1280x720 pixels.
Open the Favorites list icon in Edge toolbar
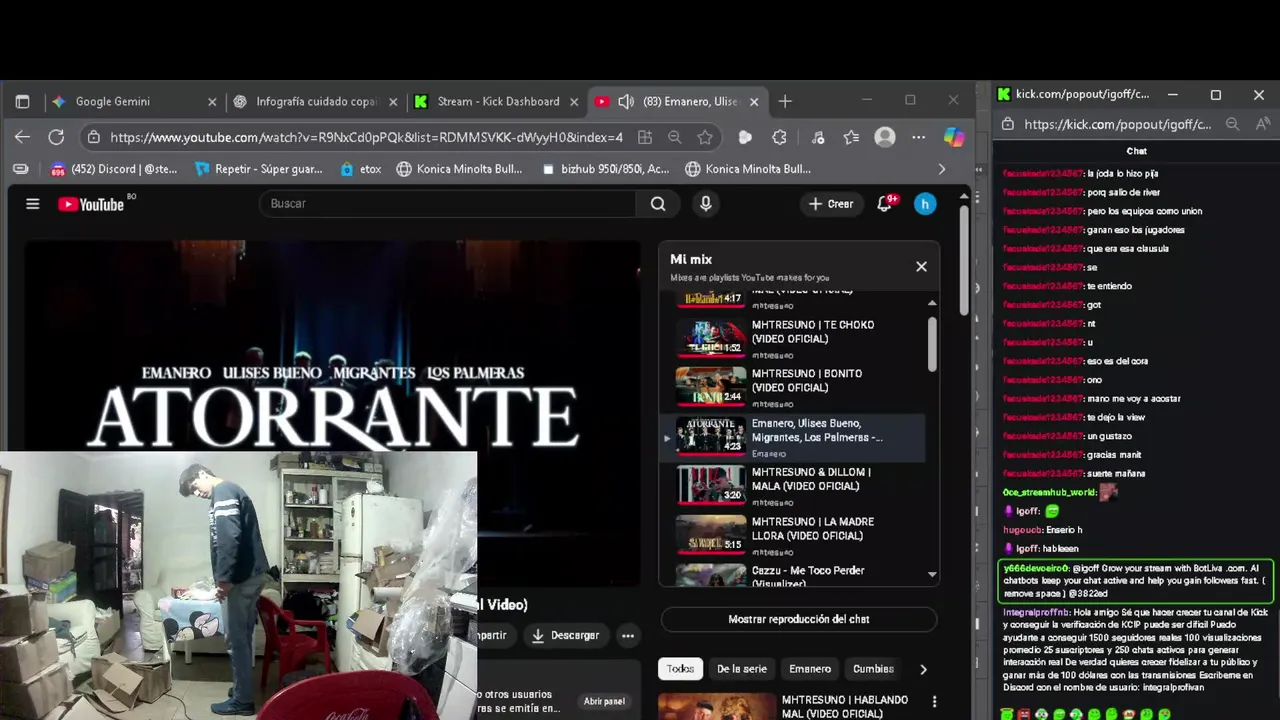coord(851,137)
